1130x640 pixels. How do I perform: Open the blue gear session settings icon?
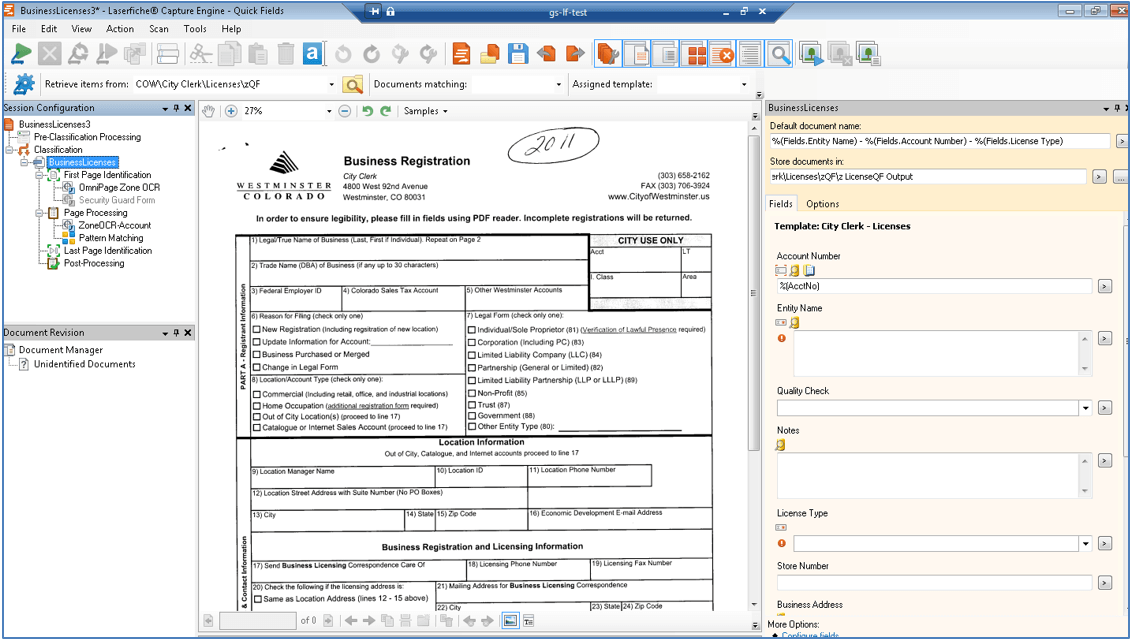(24, 84)
